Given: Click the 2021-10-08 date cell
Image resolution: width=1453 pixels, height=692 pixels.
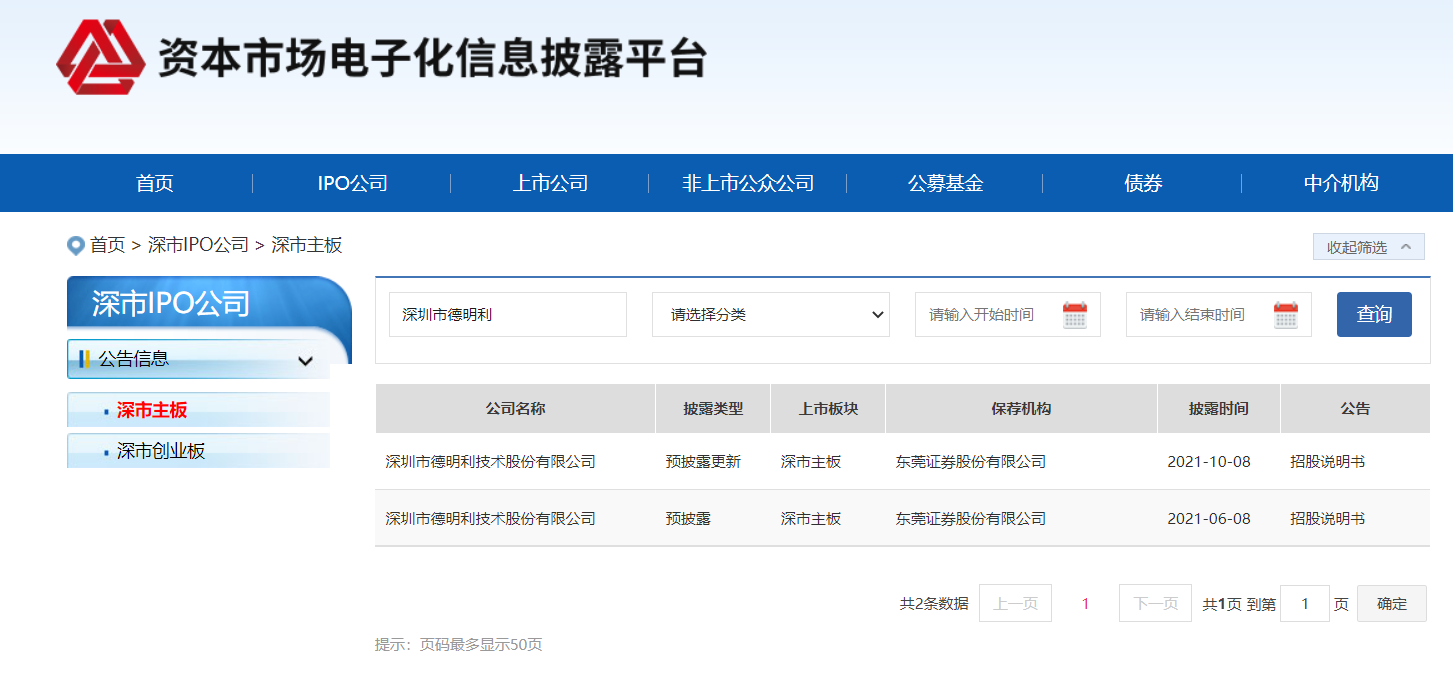Looking at the screenshot, I should pos(1209,462).
